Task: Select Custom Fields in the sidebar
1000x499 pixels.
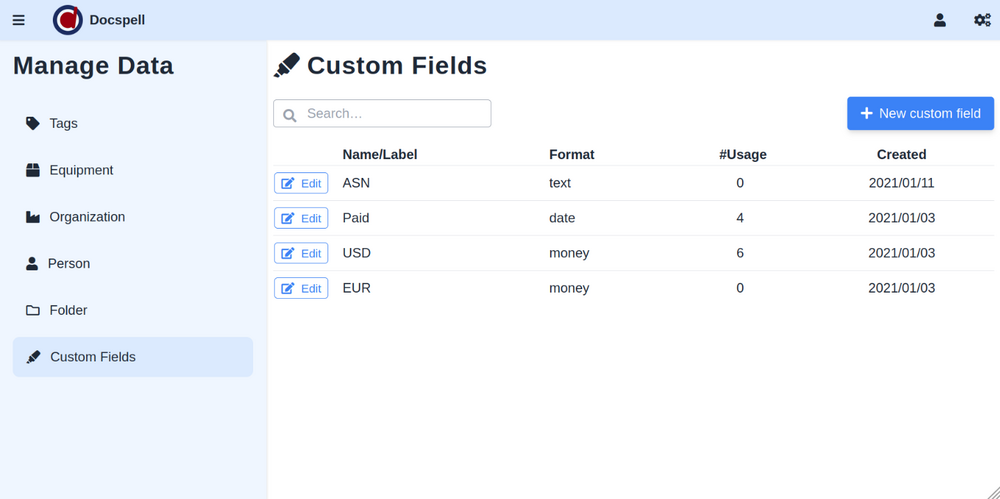Action: tap(132, 357)
